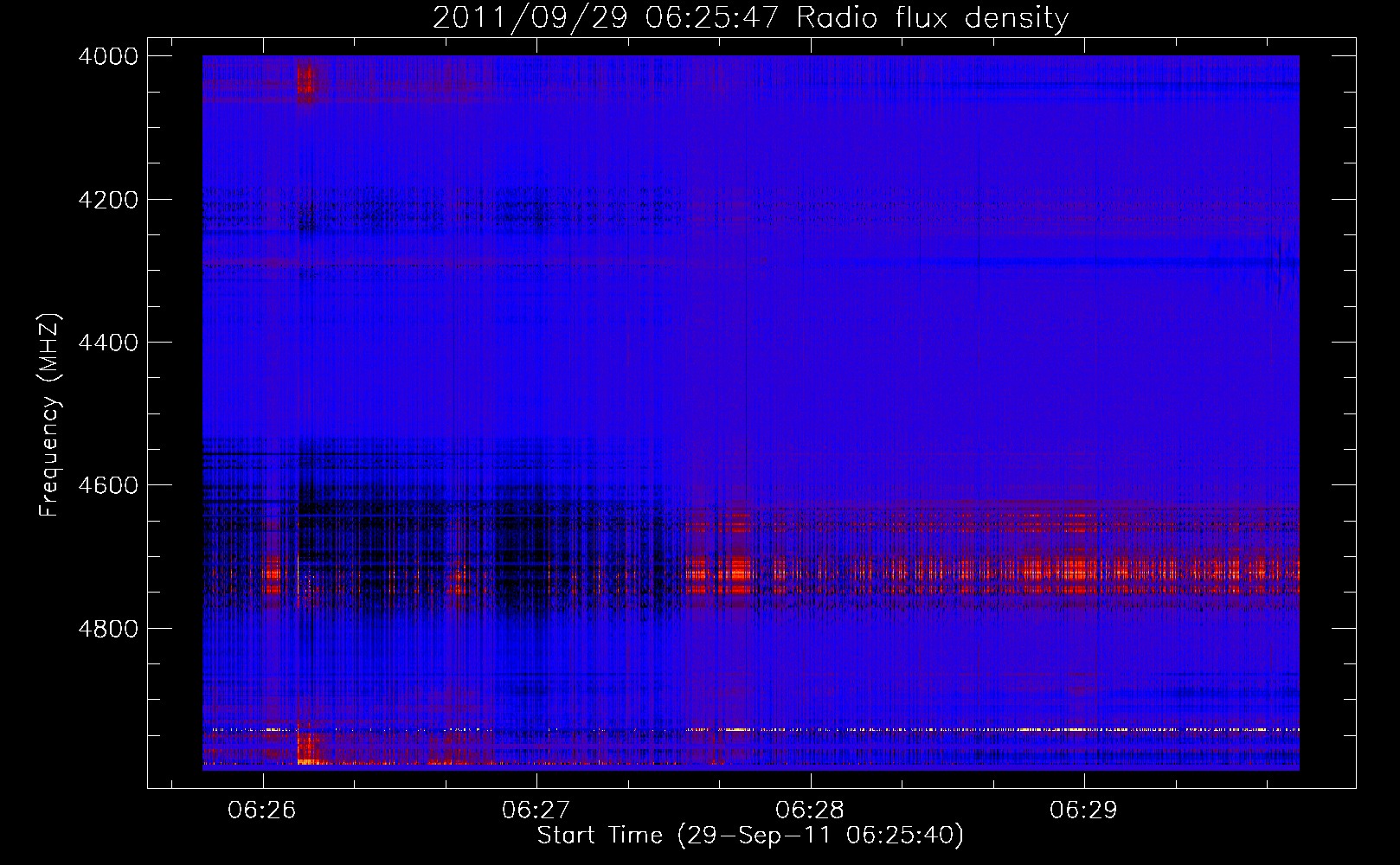Screen dimensions: 1400x865
Task: Click the 4600 frequency tick label
Action: [x=108, y=485]
